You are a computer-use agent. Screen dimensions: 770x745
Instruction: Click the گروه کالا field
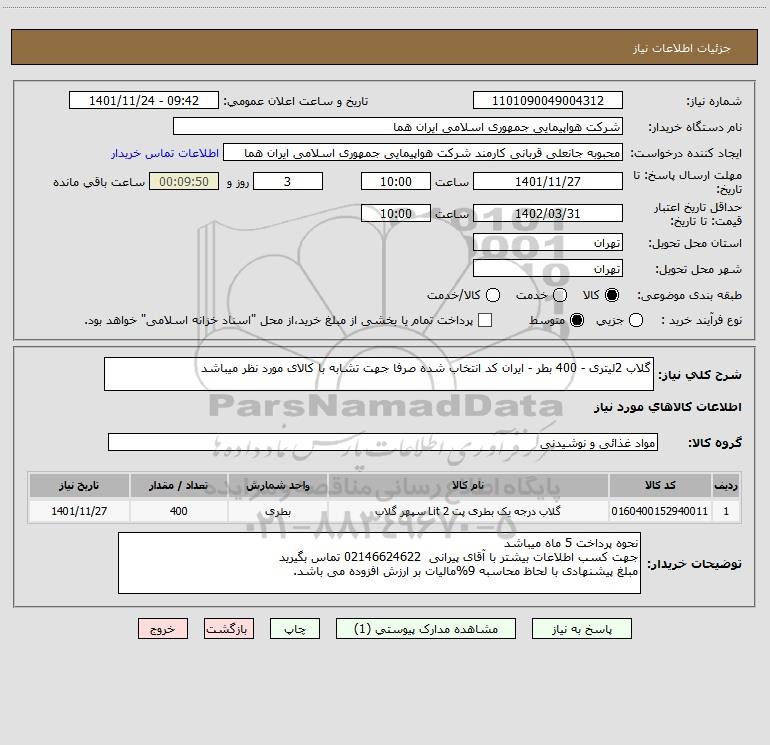(383, 442)
